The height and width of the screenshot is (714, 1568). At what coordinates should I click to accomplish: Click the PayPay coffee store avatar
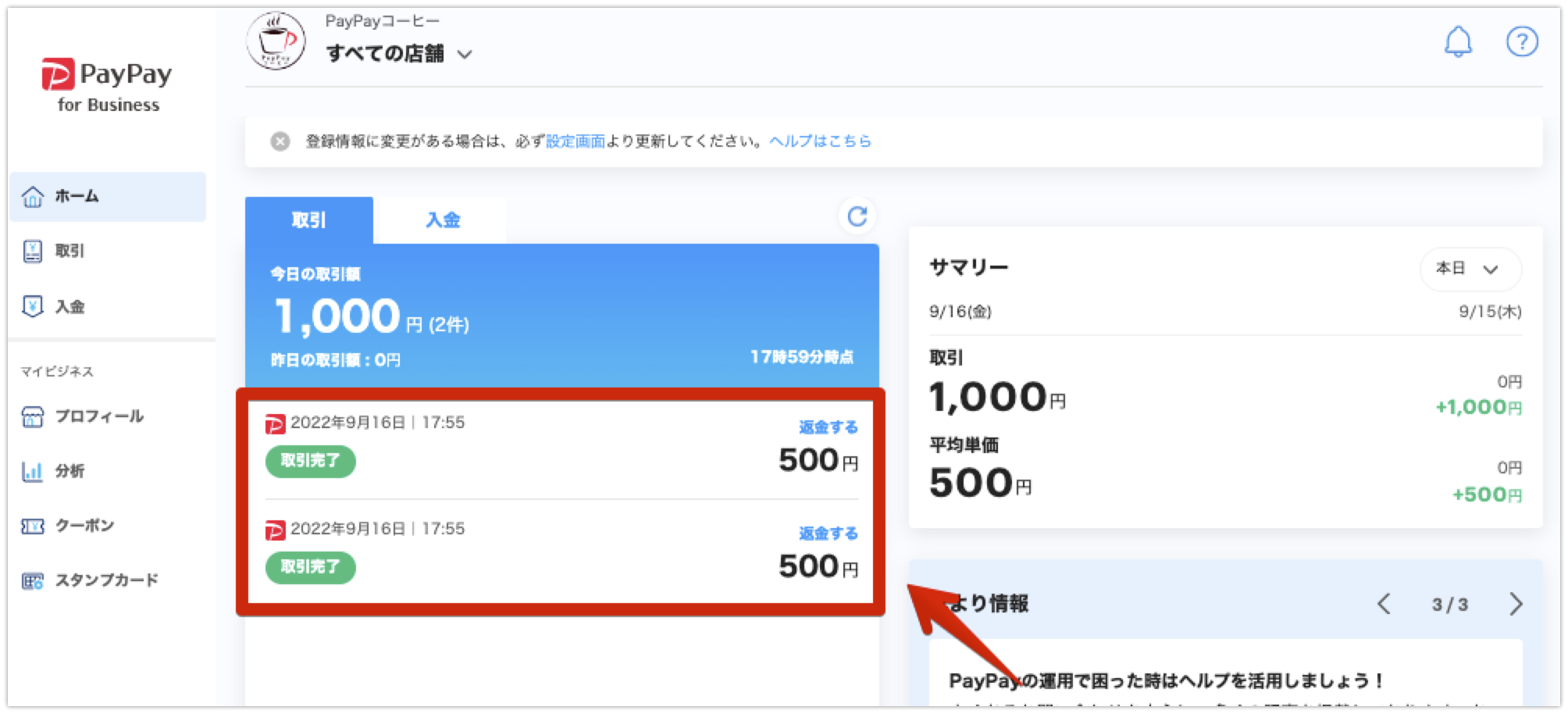275,41
